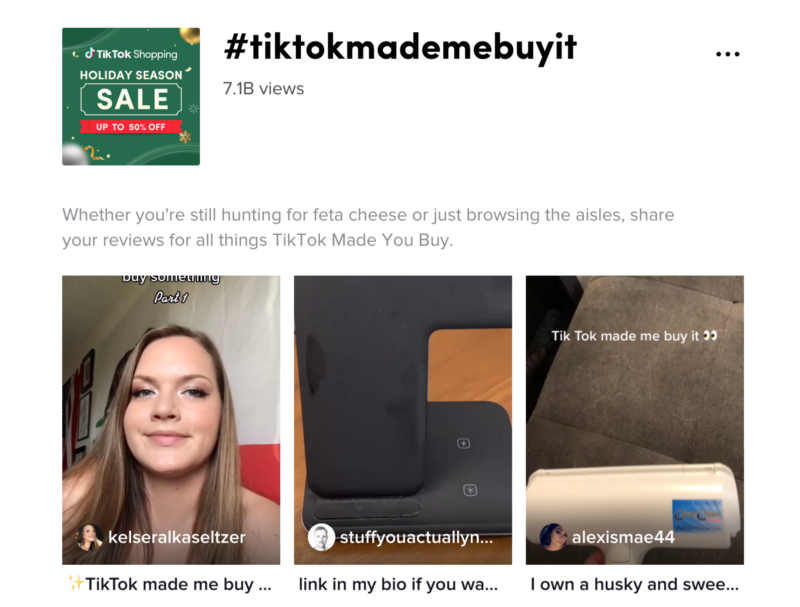Open the stuffyouactuallyn... username link

(x=416, y=537)
